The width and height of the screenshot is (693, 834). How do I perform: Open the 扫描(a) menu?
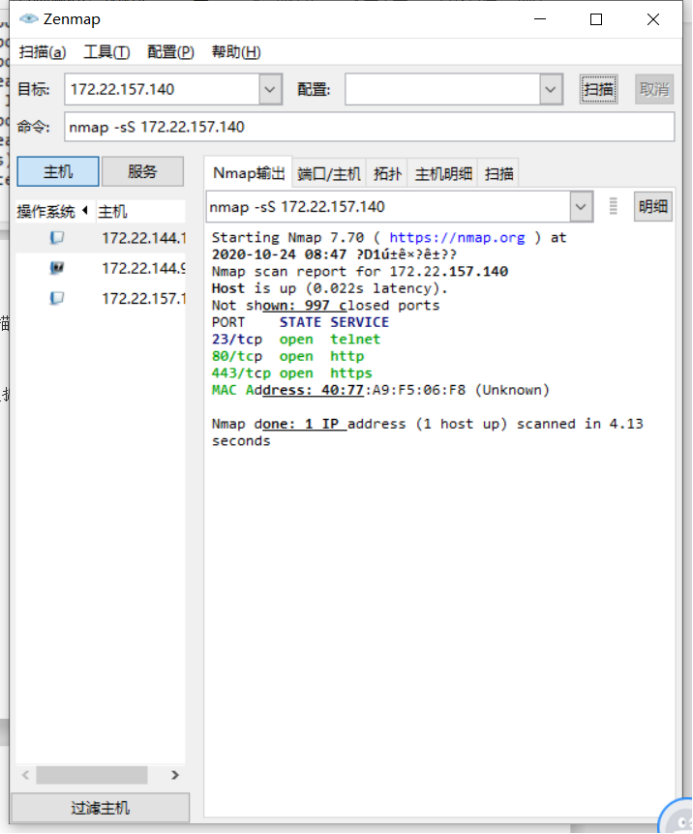click(x=43, y=52)
